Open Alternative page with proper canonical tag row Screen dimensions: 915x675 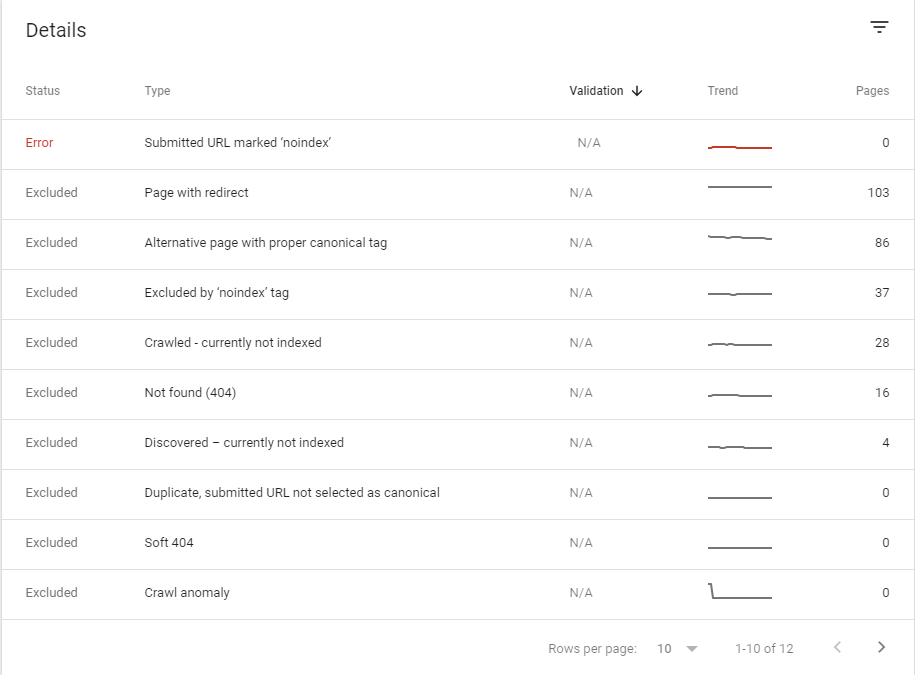458,245
